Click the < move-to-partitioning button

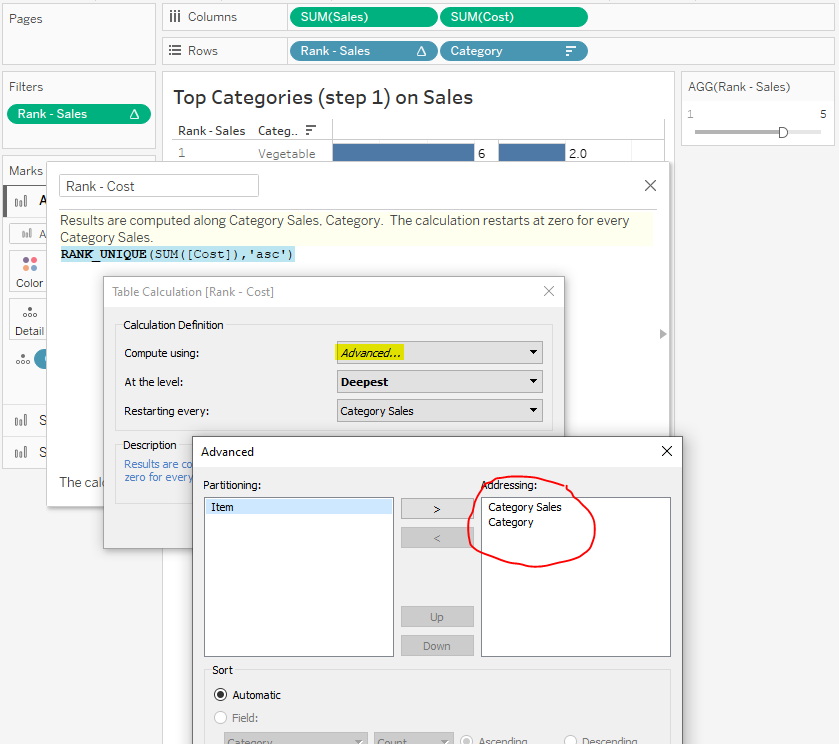(x=437, y=538)
